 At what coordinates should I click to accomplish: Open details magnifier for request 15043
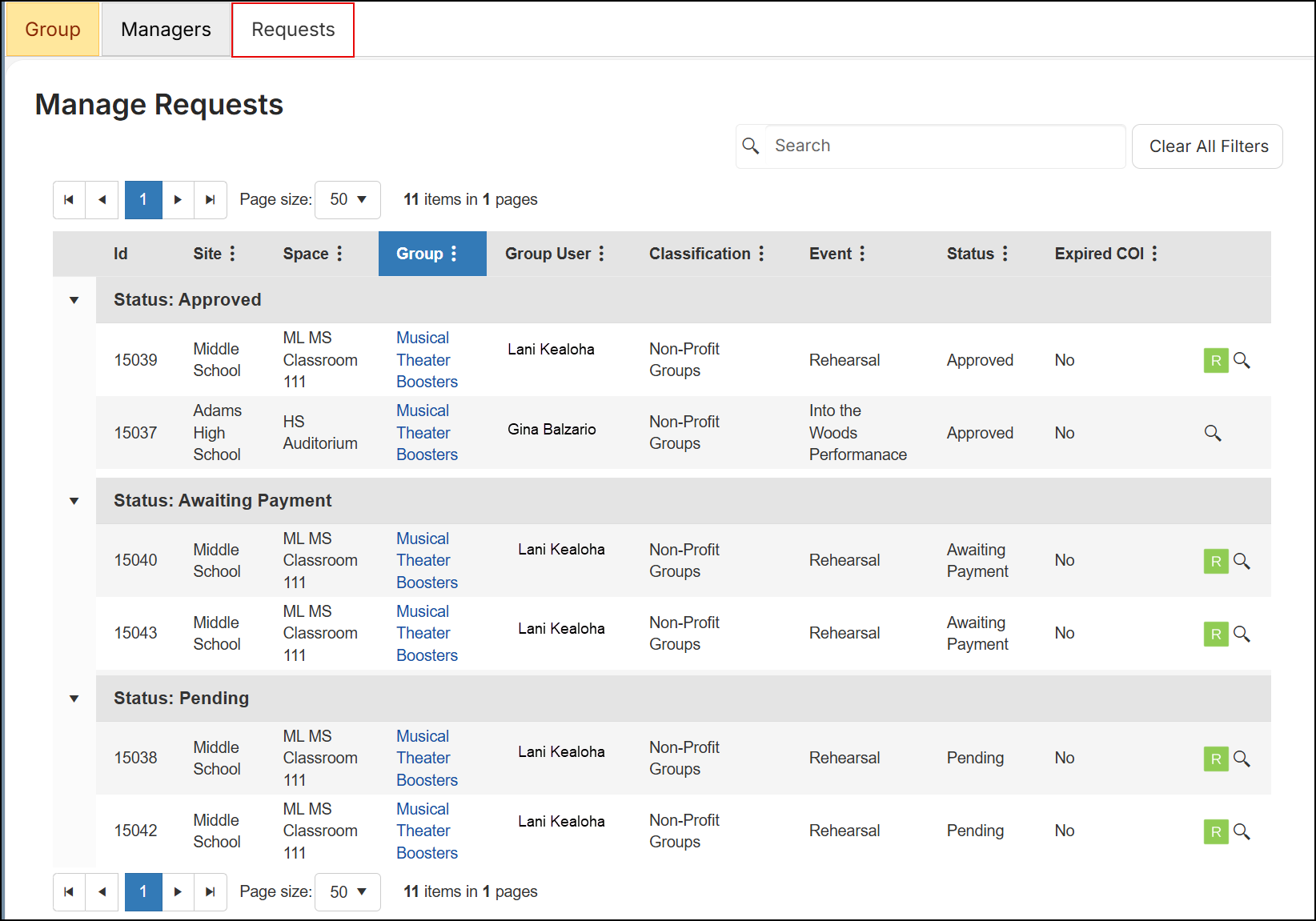(1242, 634)
